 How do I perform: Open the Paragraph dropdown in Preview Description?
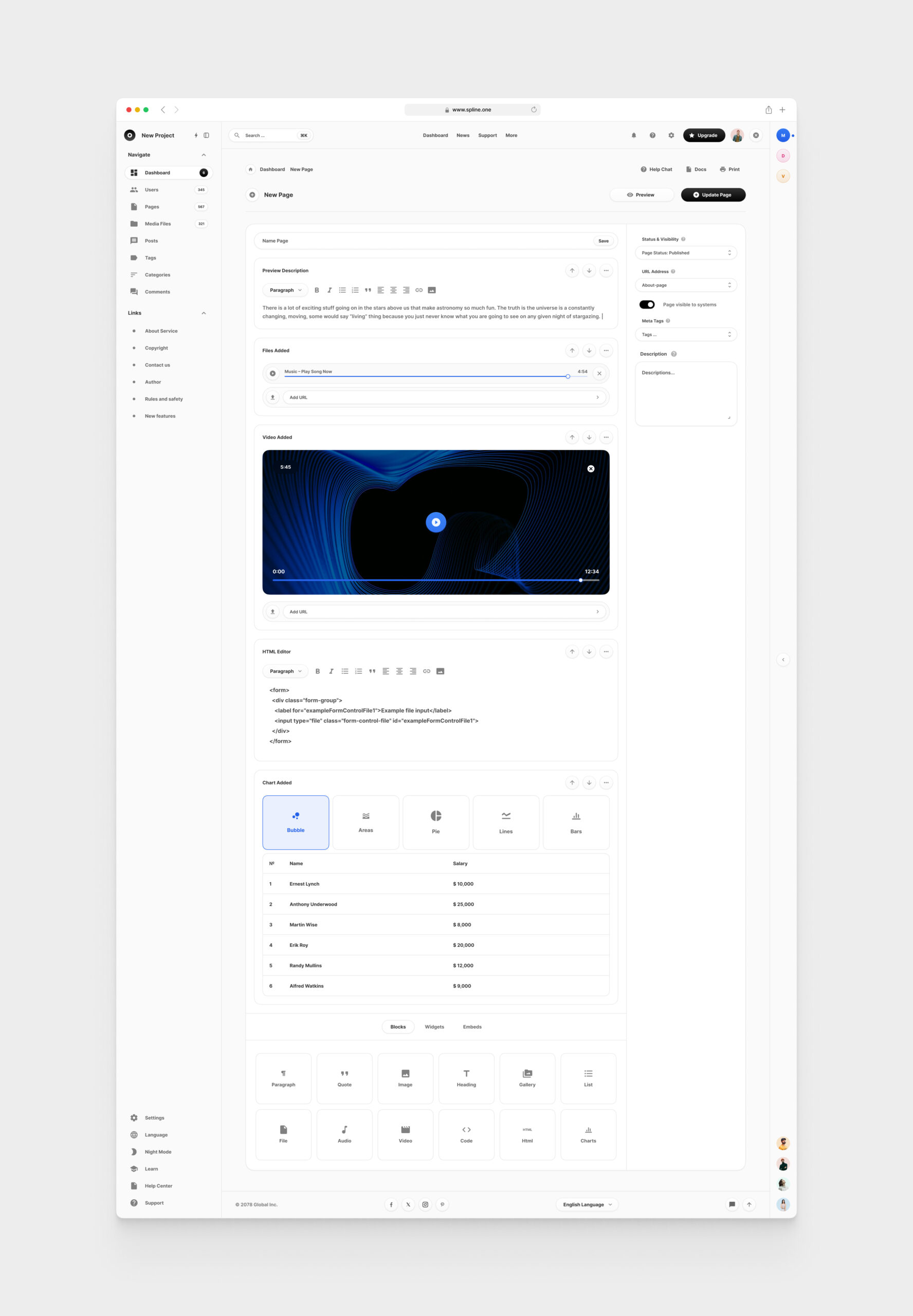(x=285, y=290)
